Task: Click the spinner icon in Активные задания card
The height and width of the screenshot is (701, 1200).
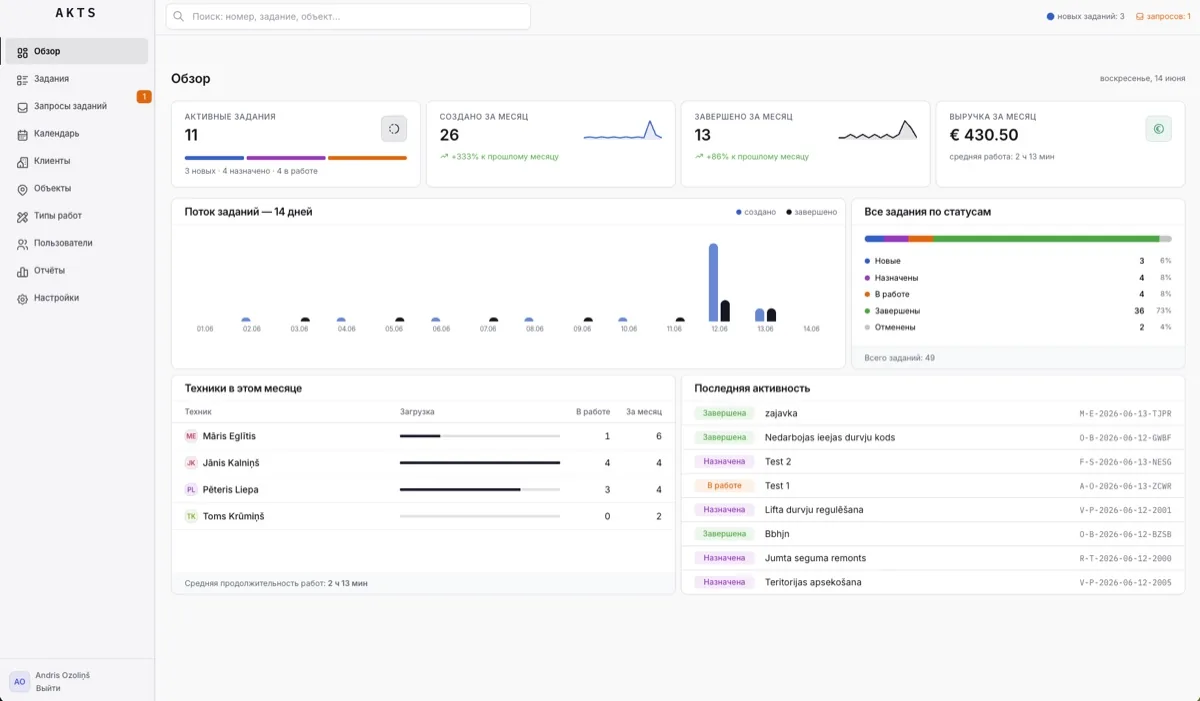Action: 394,128
